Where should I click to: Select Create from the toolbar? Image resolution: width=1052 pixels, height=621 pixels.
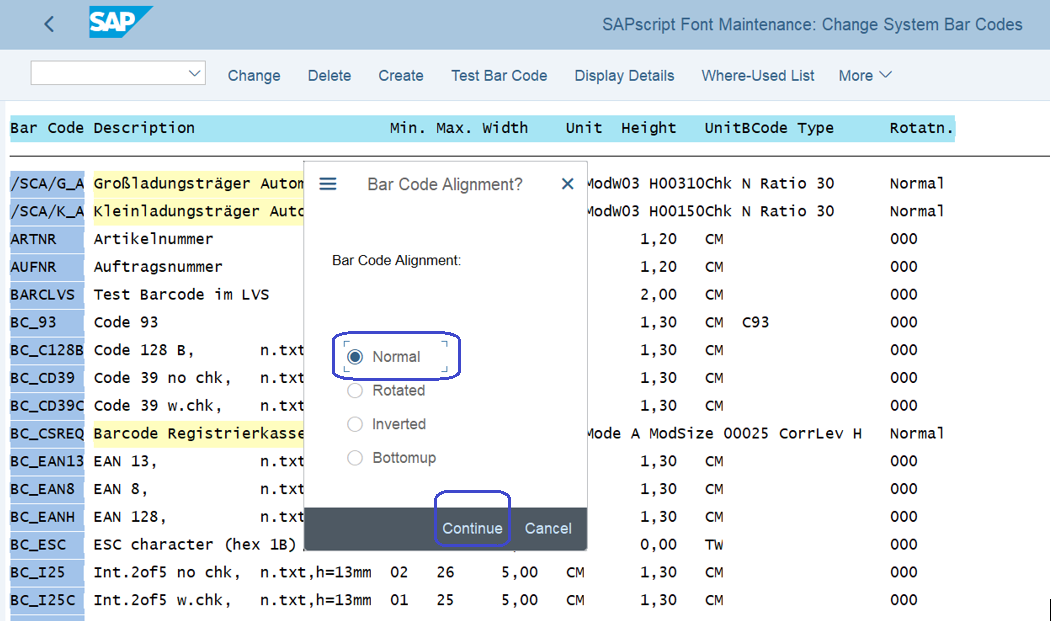[400, 75]
